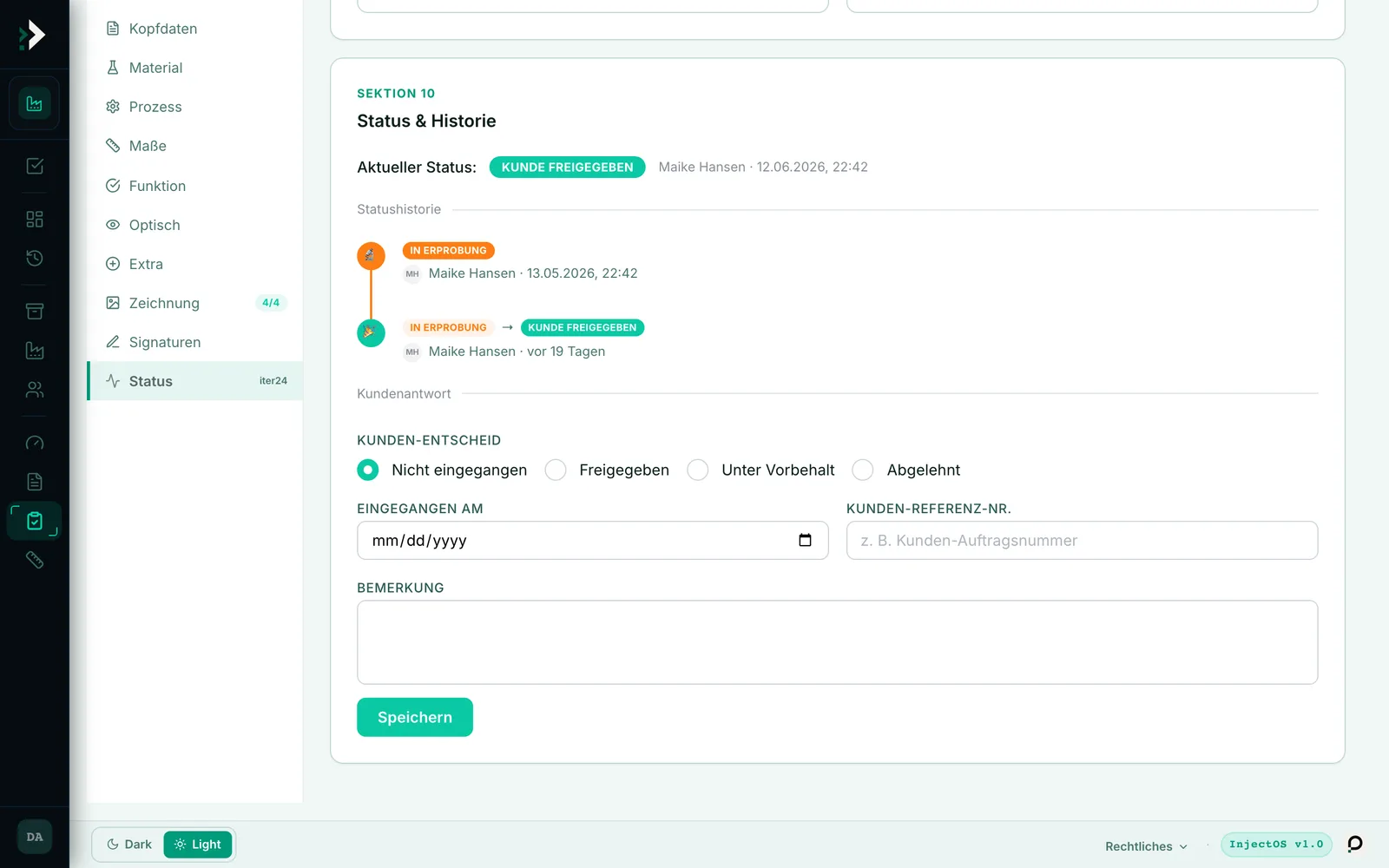Click the InjectOS arrow logo
The height and width of the screenshot is (868, 1389).
click(32, 35)
